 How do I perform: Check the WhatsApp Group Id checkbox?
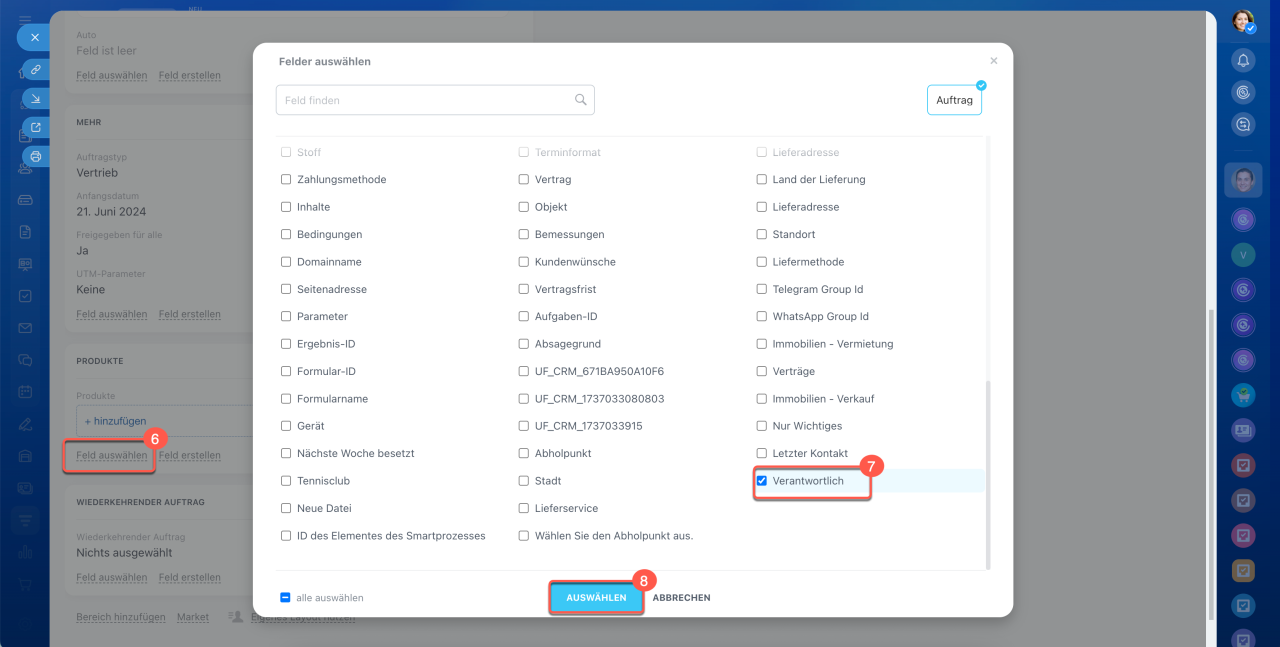tap(762, 317)
